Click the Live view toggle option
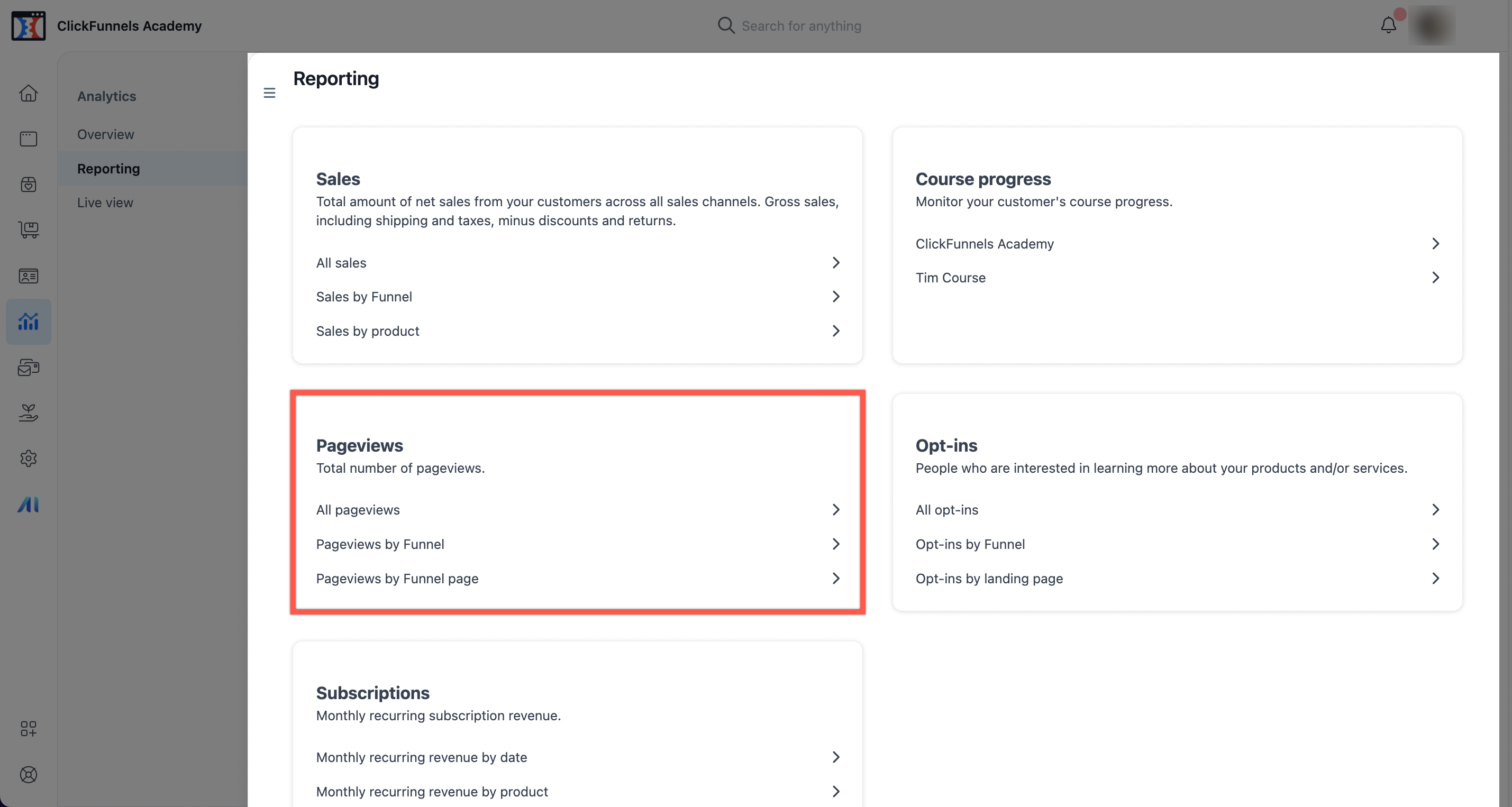1512x807 pixels. pos(105,203)
